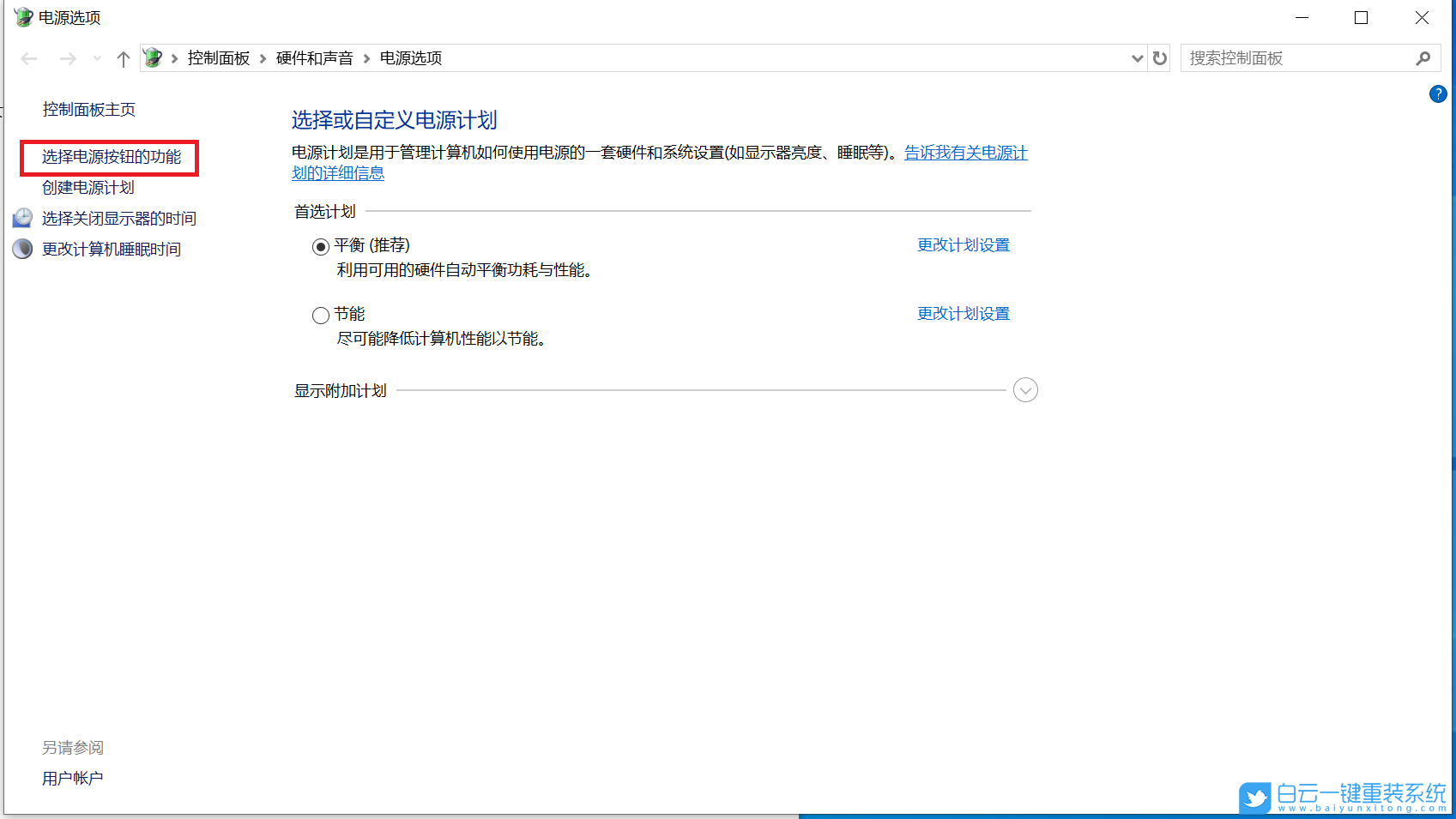Click the search magnifier icon

(x=1423, y=57)
